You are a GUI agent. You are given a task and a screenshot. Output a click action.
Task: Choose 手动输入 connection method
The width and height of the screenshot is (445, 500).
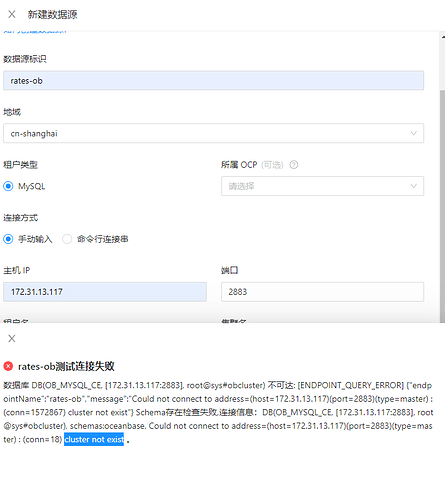8,239
